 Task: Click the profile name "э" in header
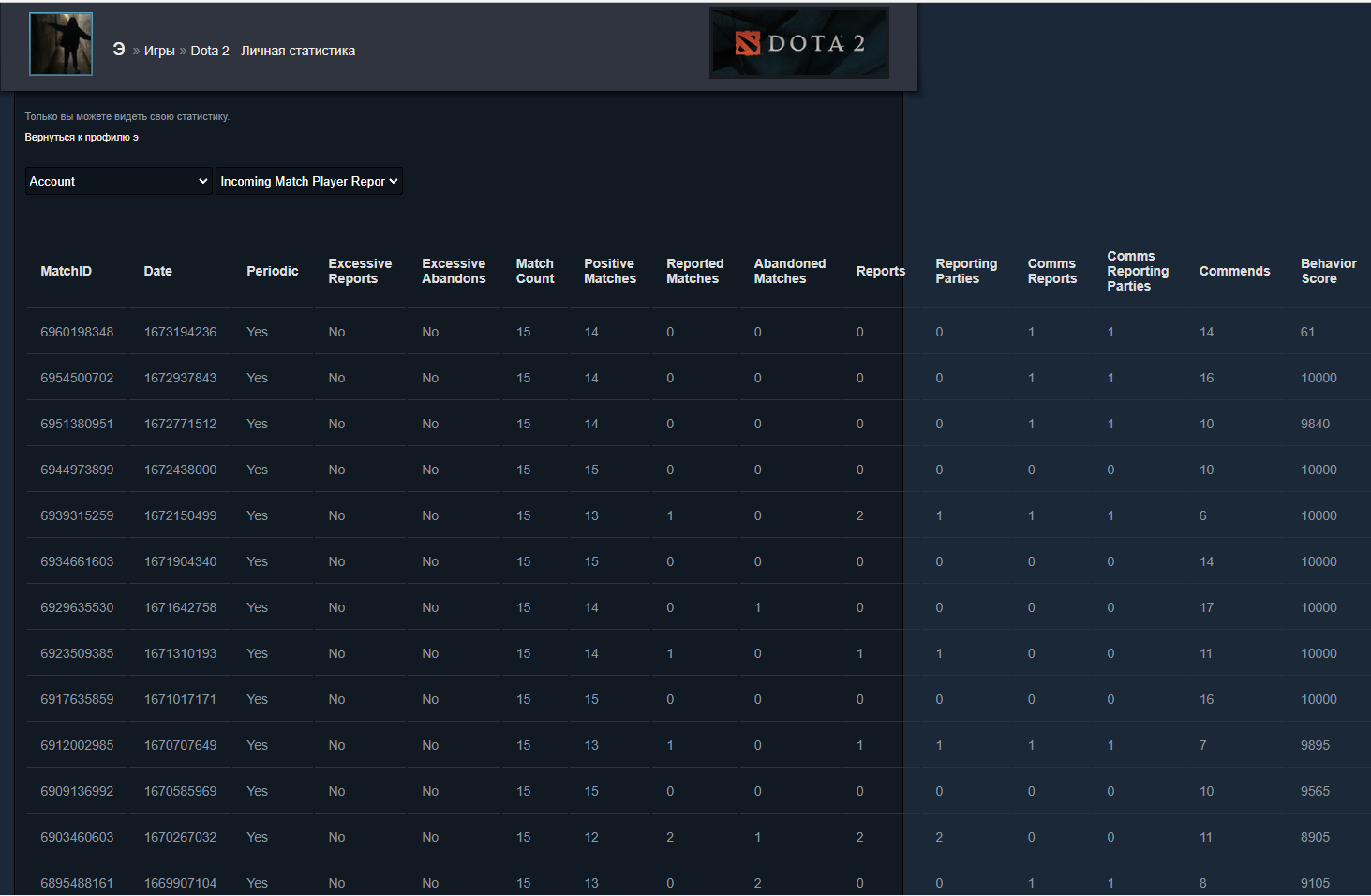coord(118,49)
